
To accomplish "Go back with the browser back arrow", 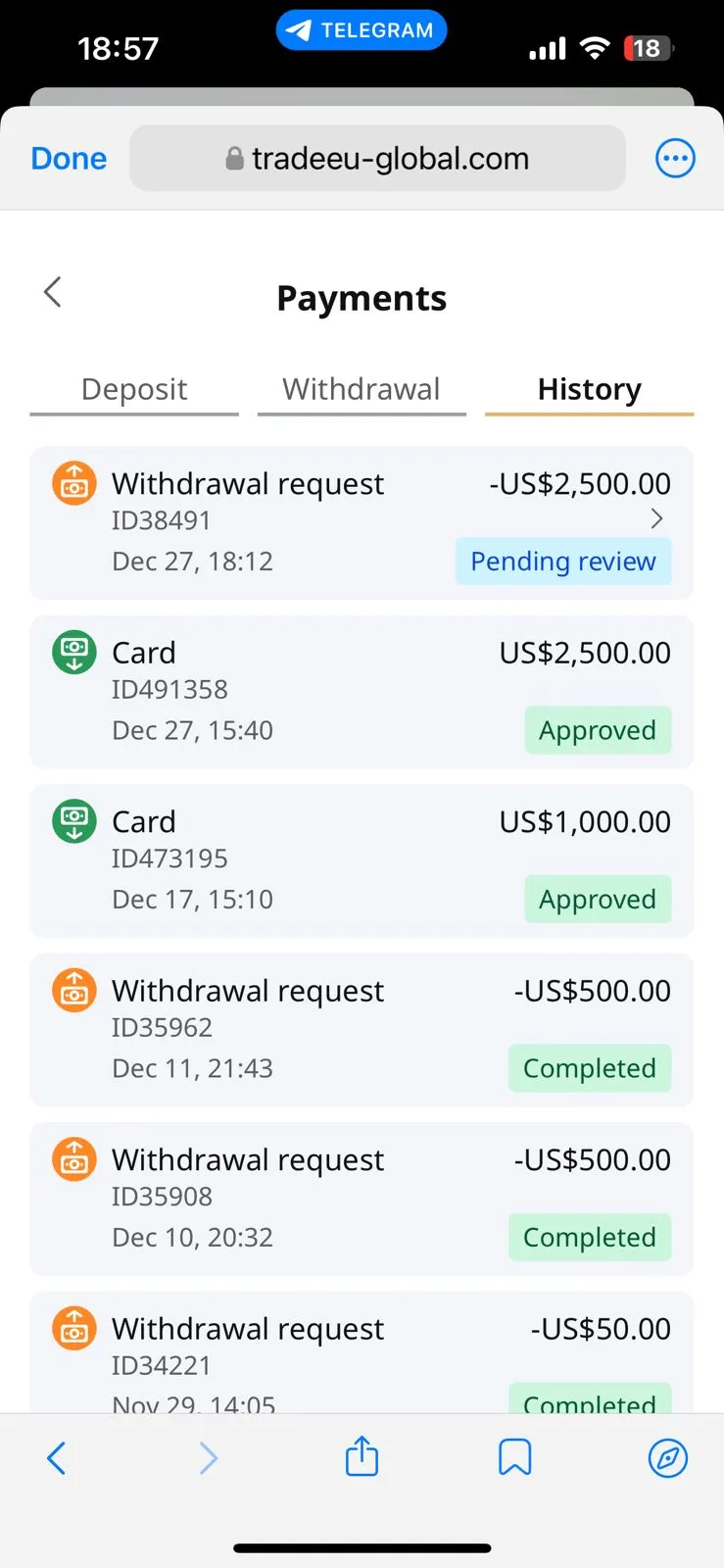I will point(57,1458).
